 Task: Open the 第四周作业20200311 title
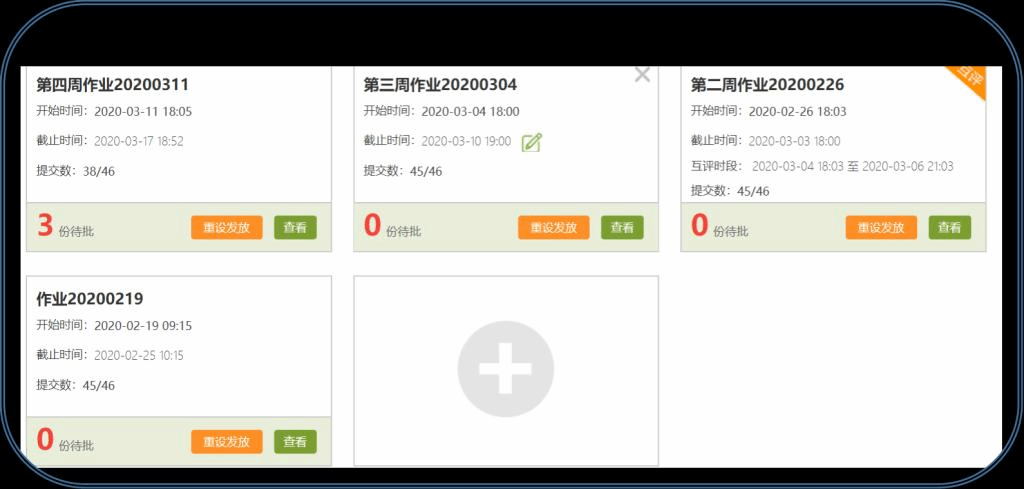[112, 85]
